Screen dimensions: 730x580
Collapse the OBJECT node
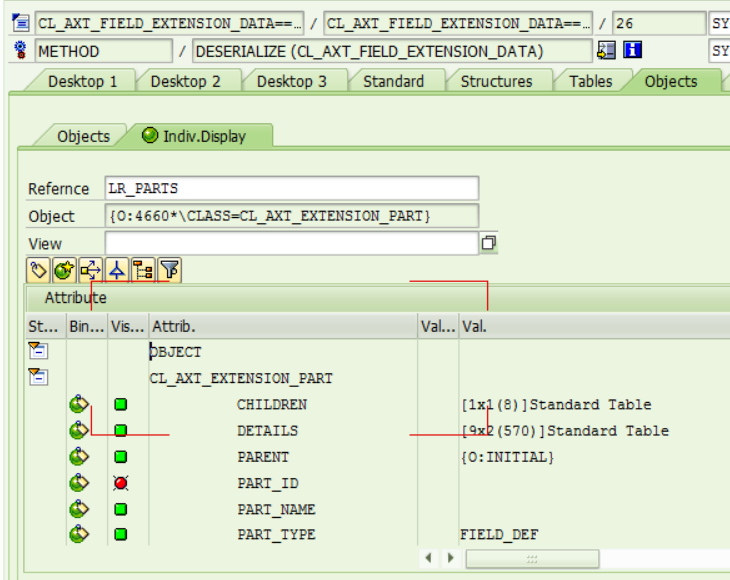tap(38, 350)
